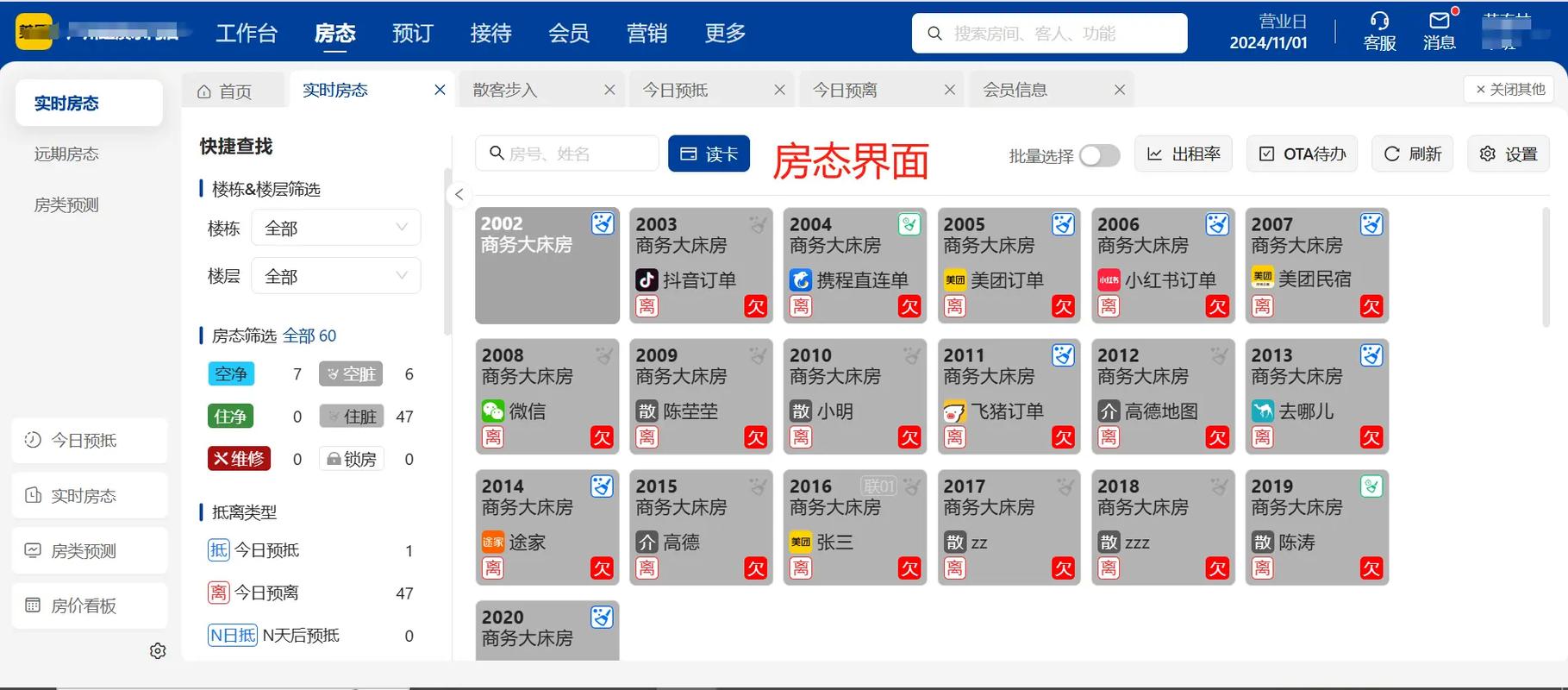The height and width of the screenshot is (690, 1568).
Task: Filter rooms by 维修 status
Action: pos(239,458)
